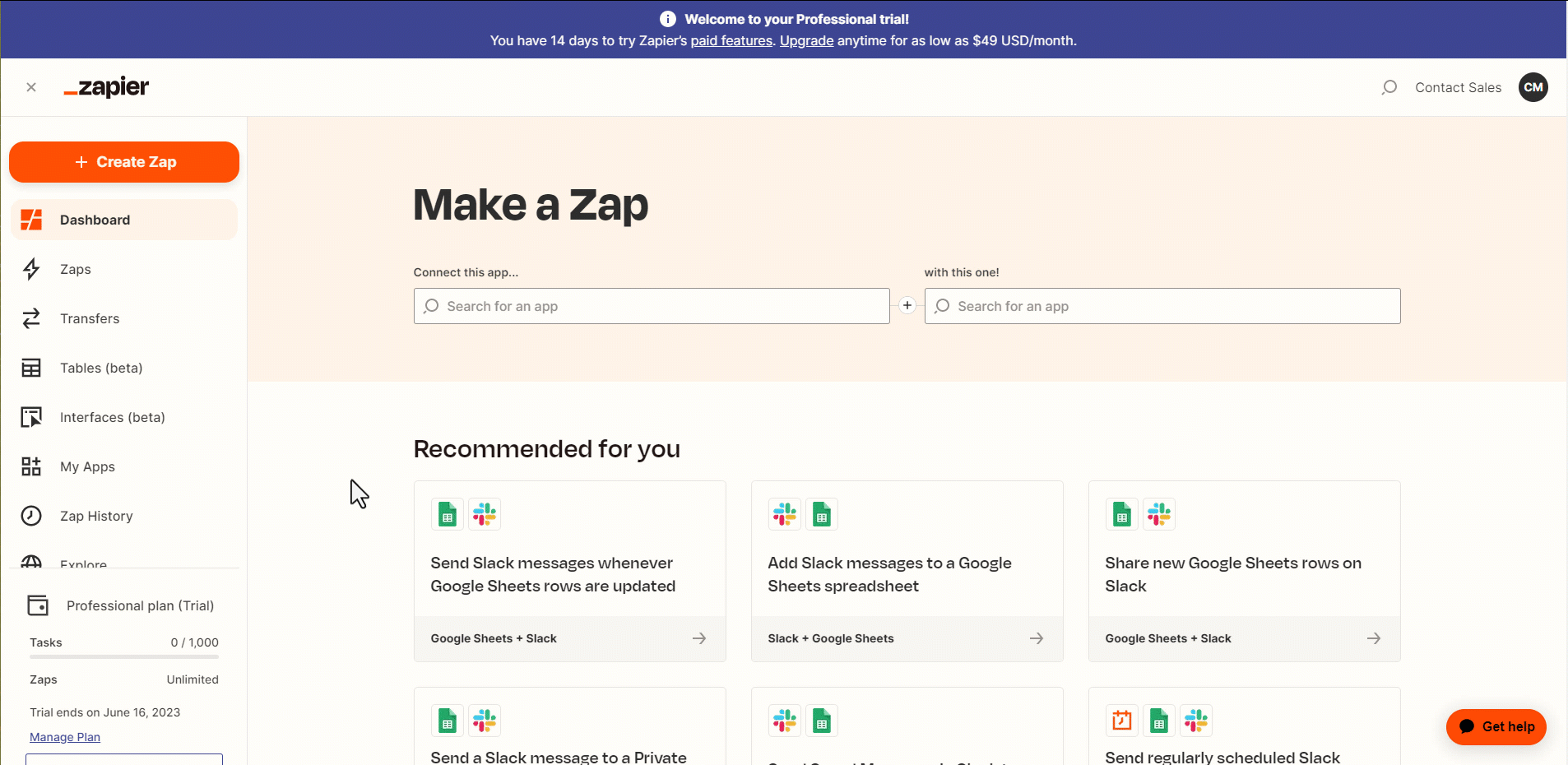Open 'Send Slack messages whenever Google Sheets rows are updated'

(570, 571)
